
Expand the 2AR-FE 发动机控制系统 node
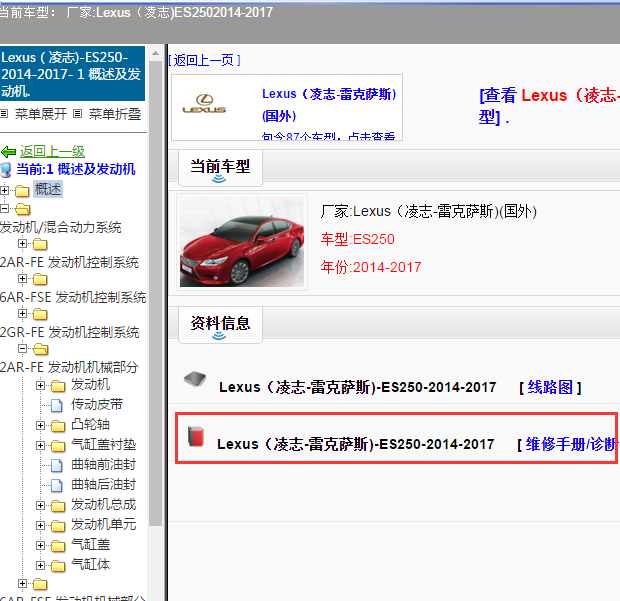[23, 244]
